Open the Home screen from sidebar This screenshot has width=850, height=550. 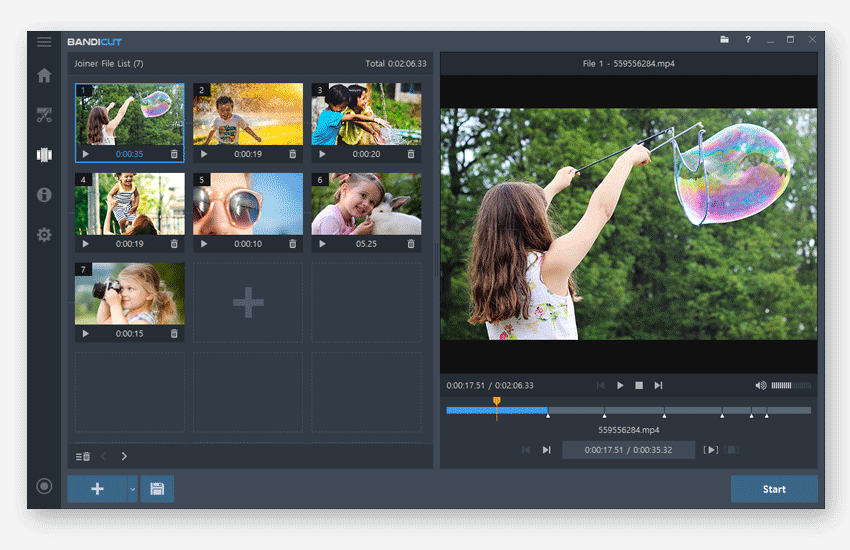tap(44, 75)
